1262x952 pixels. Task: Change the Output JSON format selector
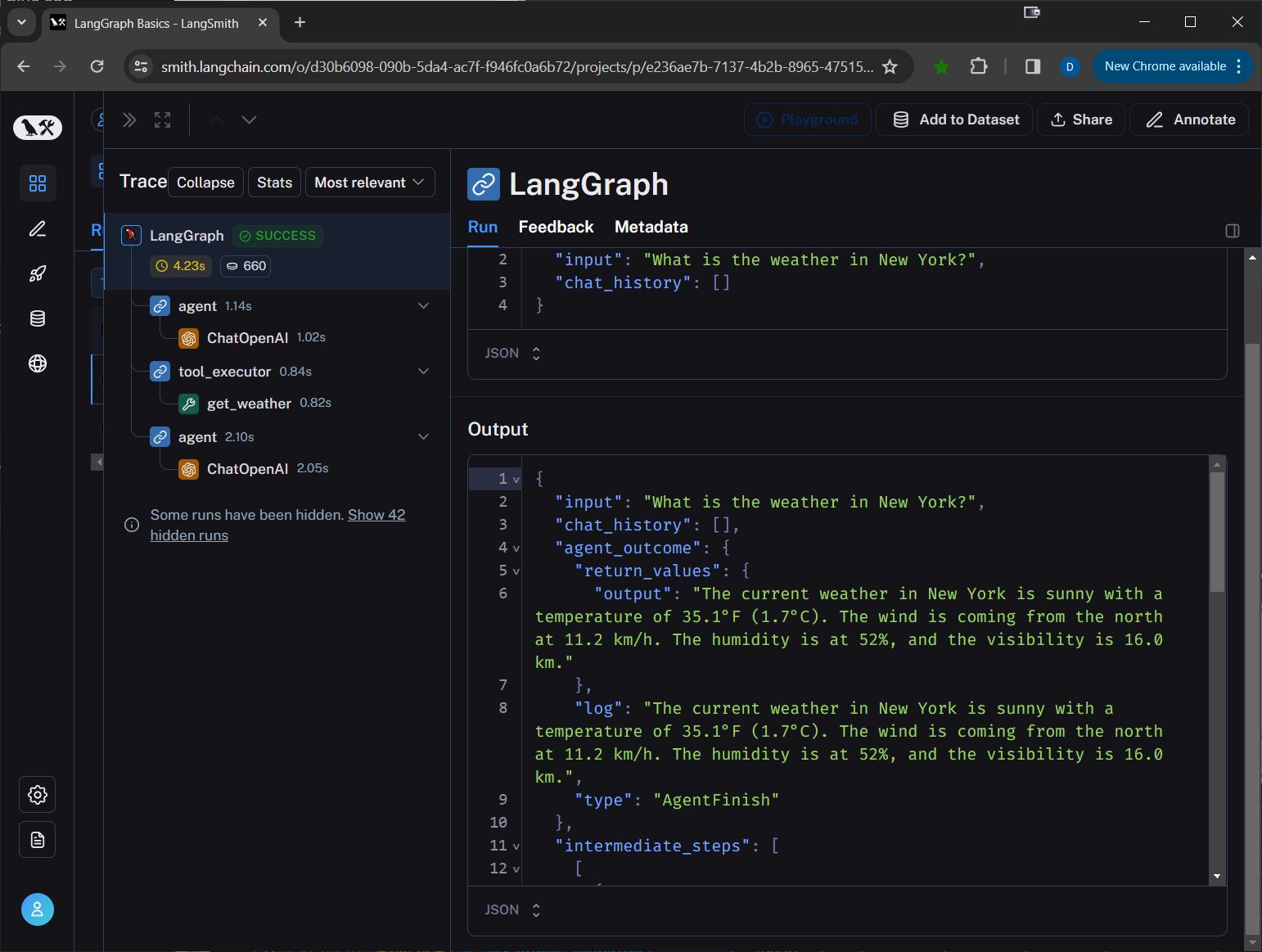click(x=512, y=909)
